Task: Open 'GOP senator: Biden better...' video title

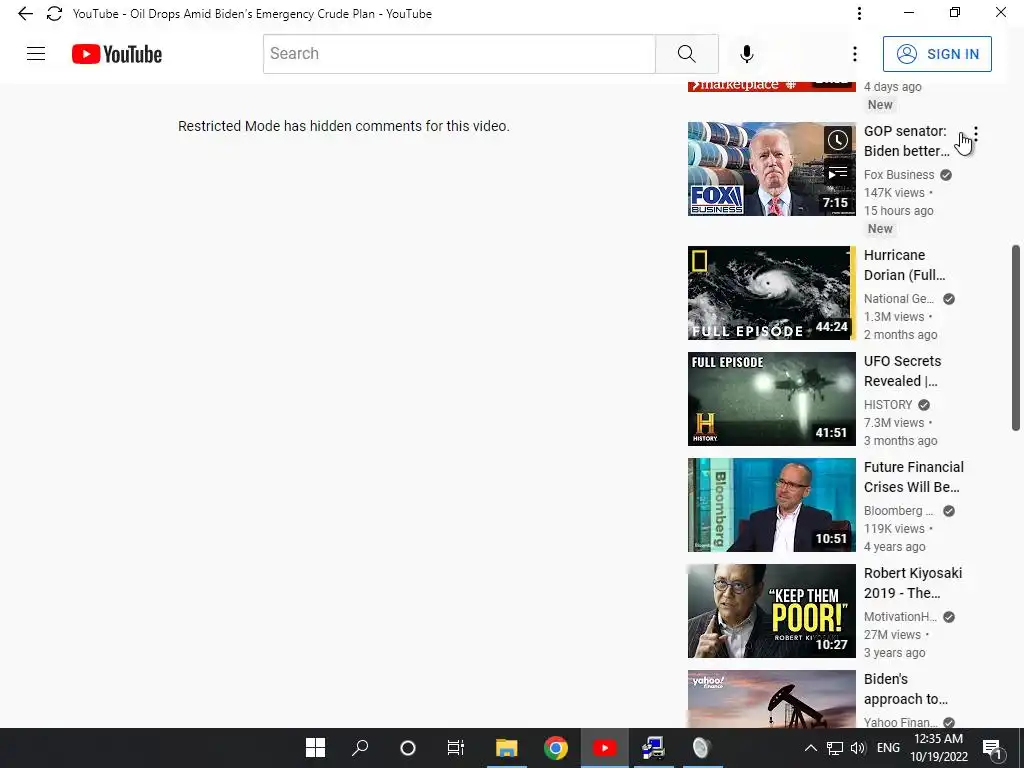Action: [x=906, y=141]
